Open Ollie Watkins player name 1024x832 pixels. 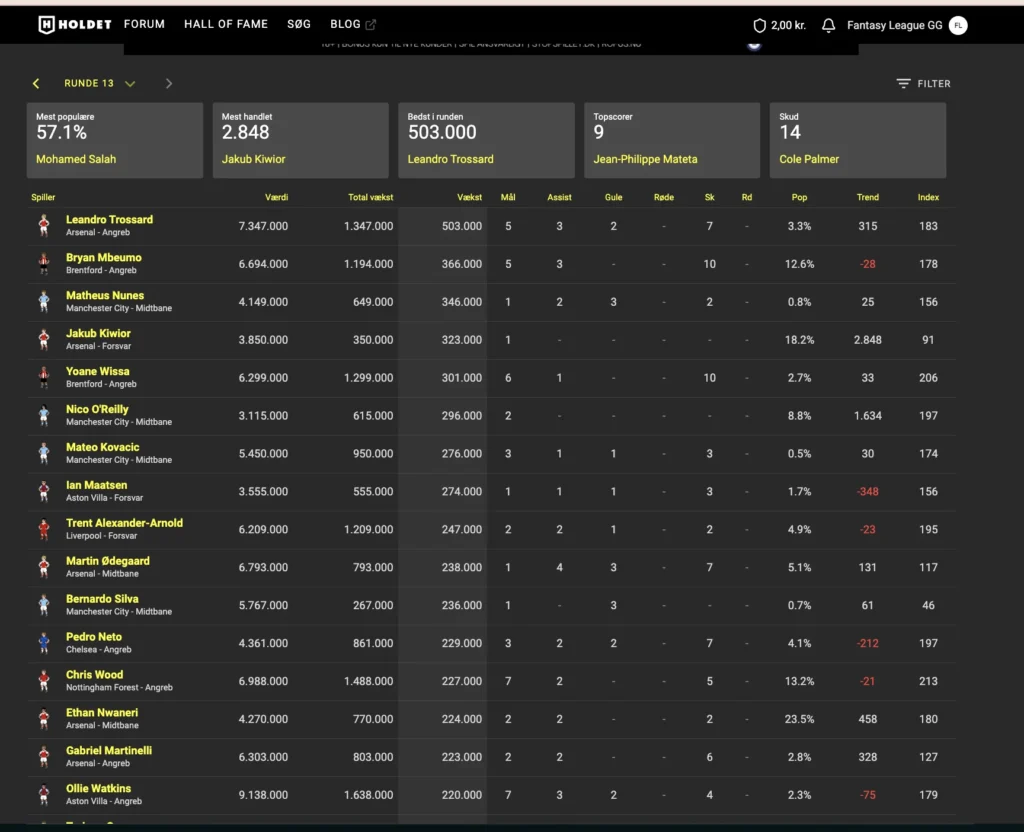(98, 788)
